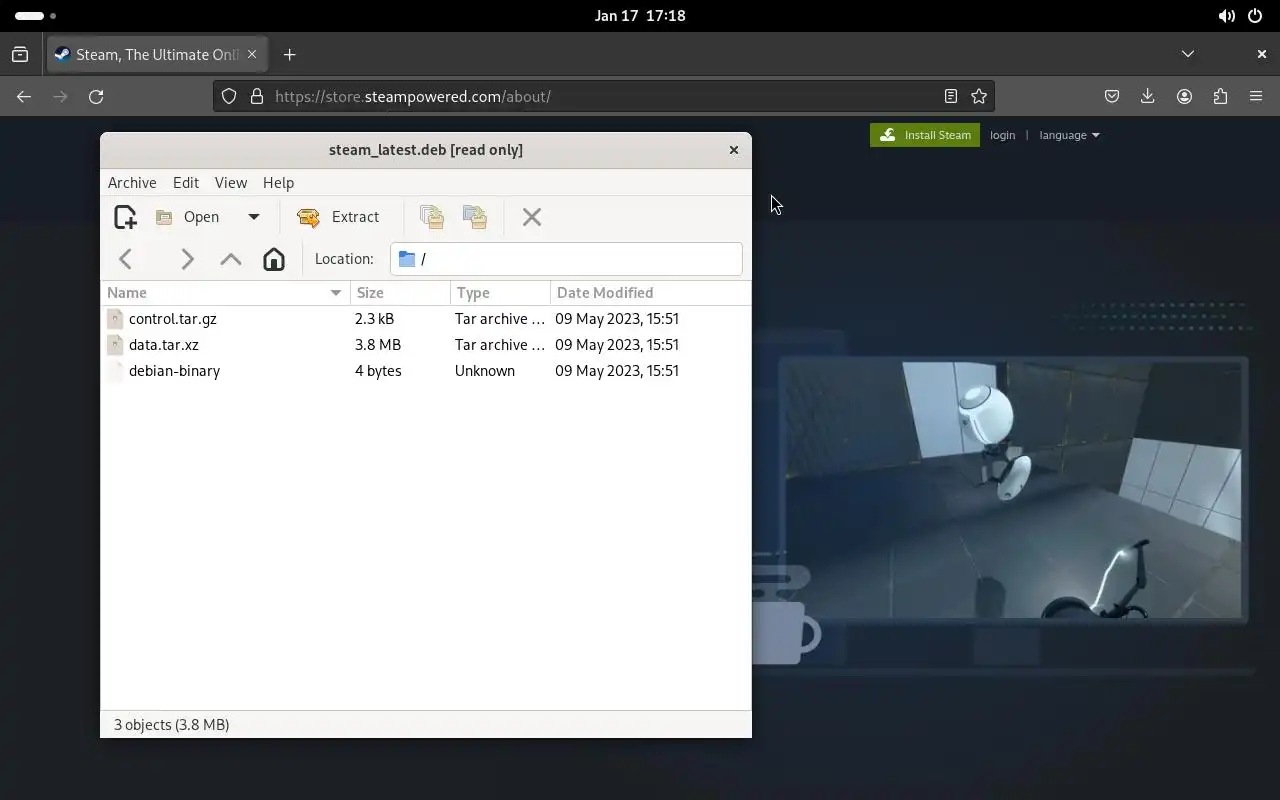Click the Firefox back navigation arrow
Image resolution: width=1280 pixels, height=800 pixels.
click(24, 97)
